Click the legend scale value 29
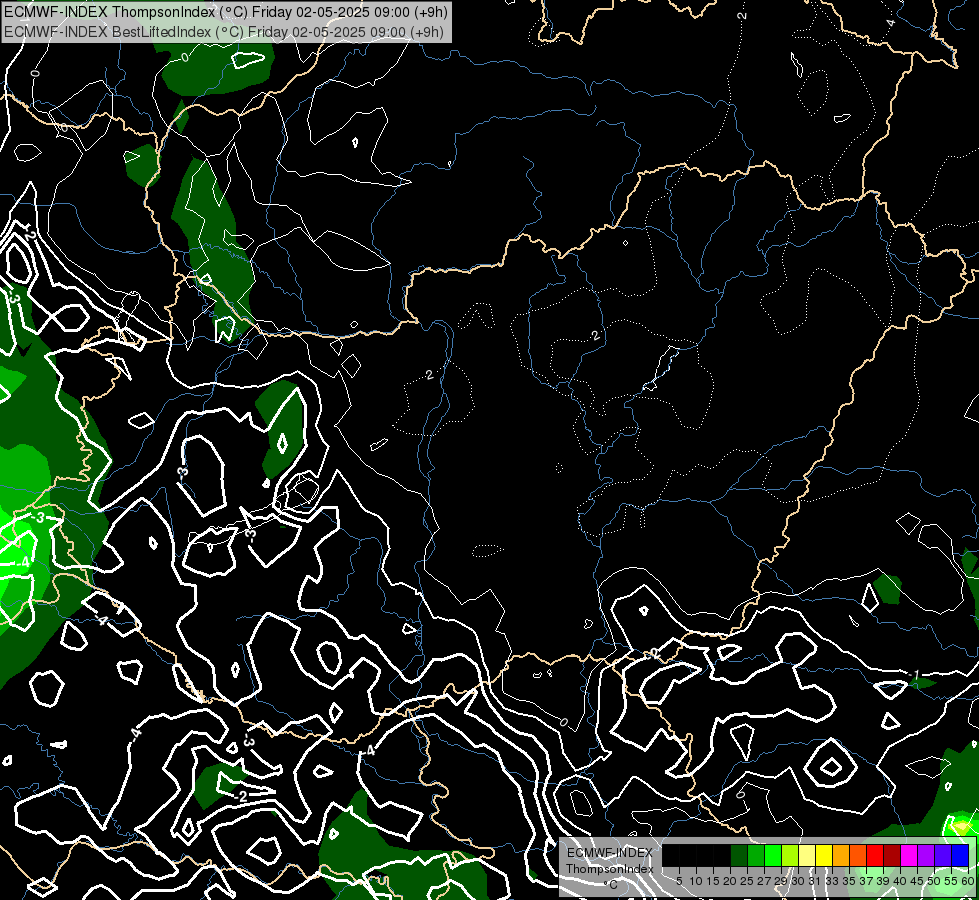979x900 pixels. coord(781,881)
